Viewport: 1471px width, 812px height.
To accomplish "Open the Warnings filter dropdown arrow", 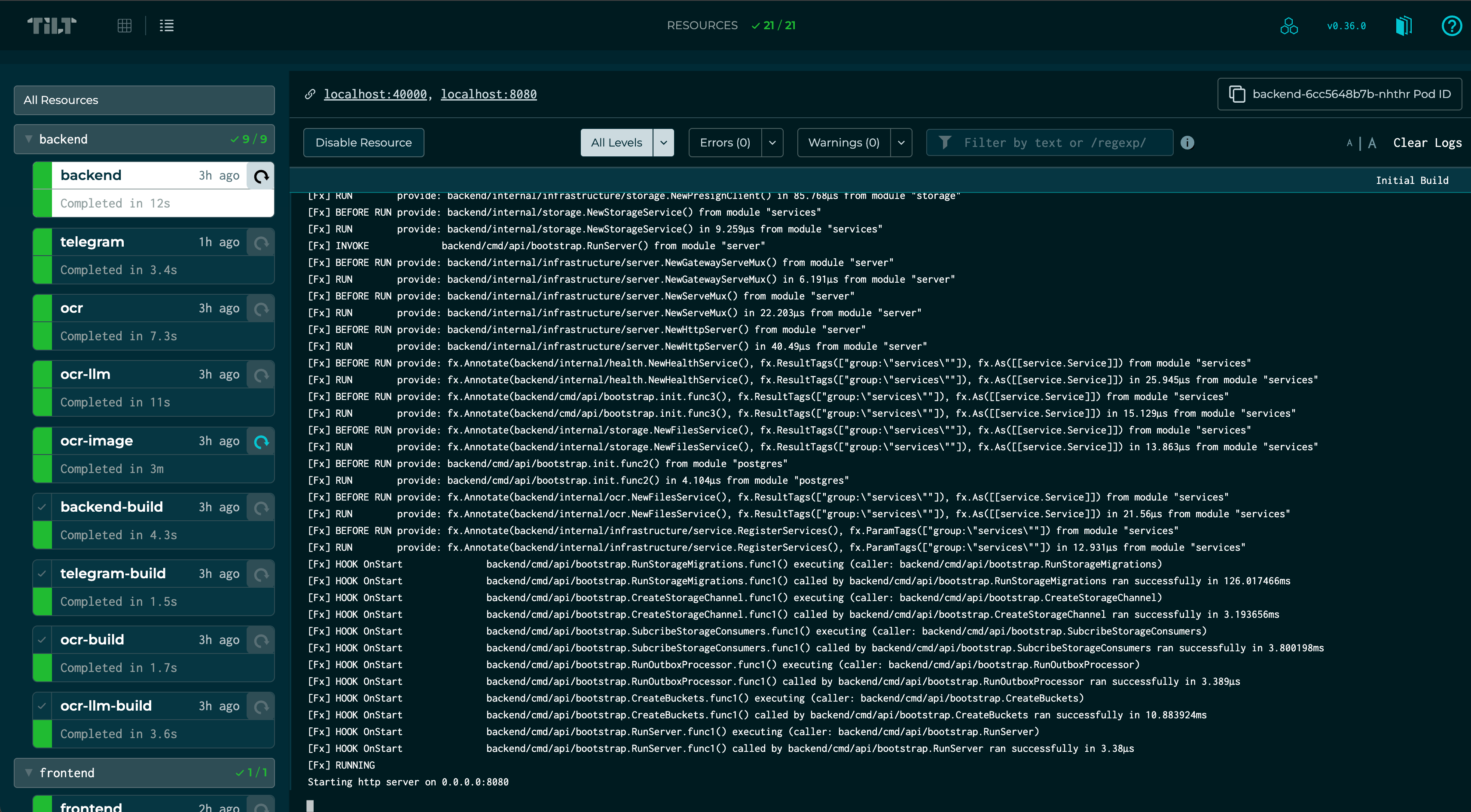I will pos(901,143).
